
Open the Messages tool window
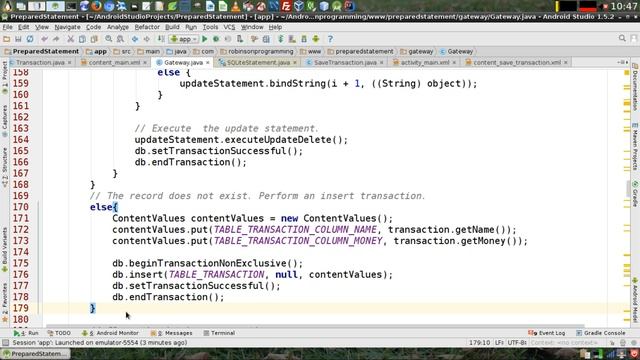(x=171, y=333)
